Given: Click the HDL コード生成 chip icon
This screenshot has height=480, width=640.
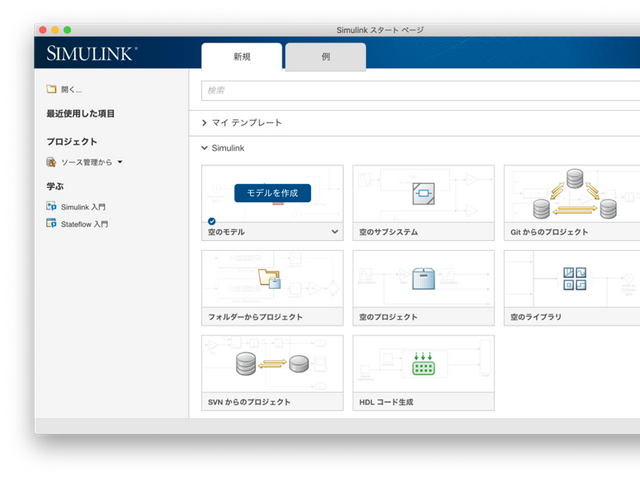Looking at the screenshot, I should pyautogui.click(x=423, y=364).
